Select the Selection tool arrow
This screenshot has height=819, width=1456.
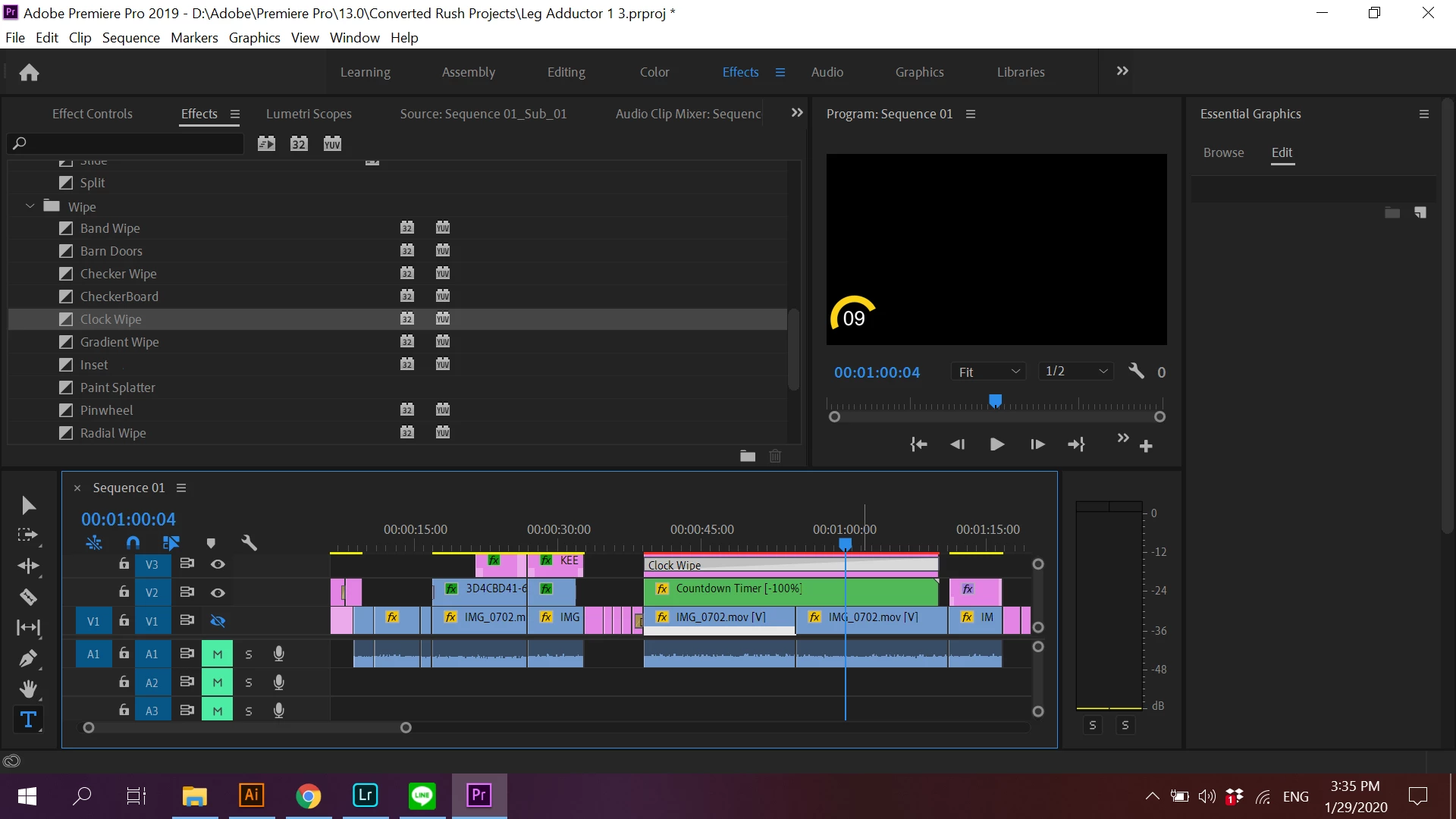(28, 505)
